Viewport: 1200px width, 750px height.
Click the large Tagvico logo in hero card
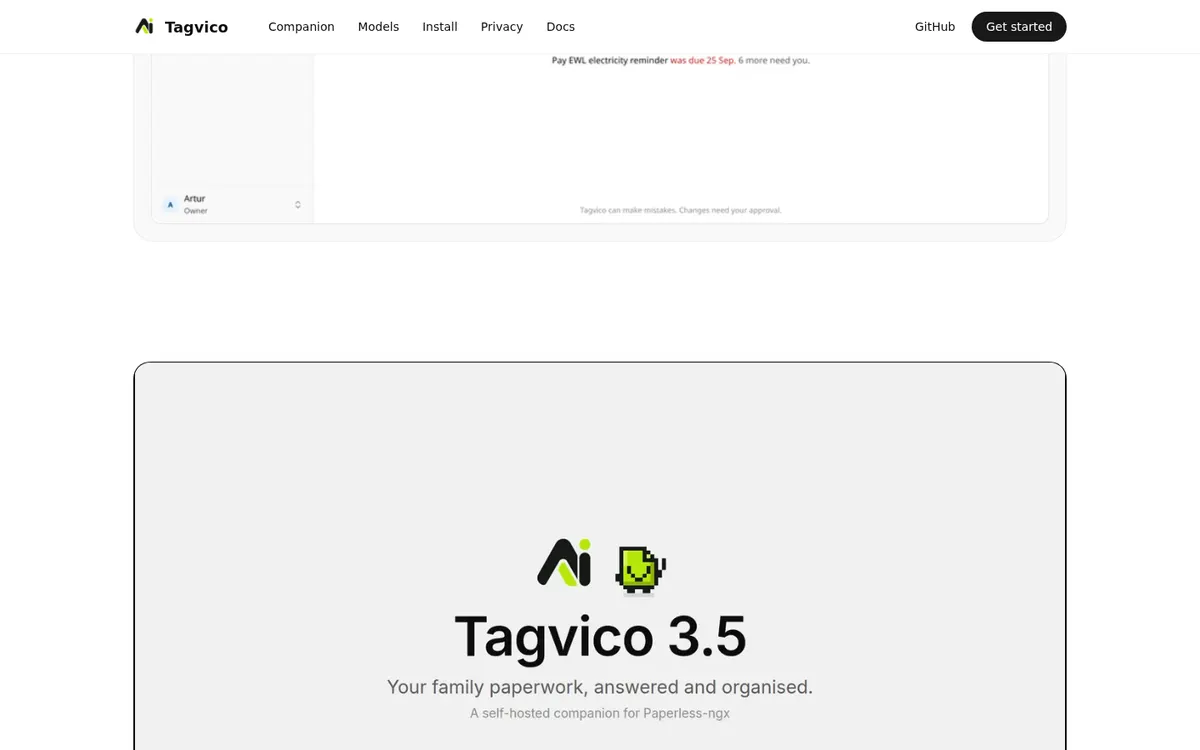coord(564,563)
